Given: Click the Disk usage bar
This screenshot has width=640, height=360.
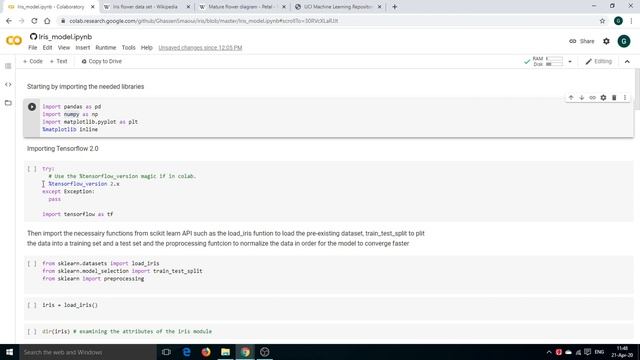Looking at the screenshot, I should [x=554, y=64].
